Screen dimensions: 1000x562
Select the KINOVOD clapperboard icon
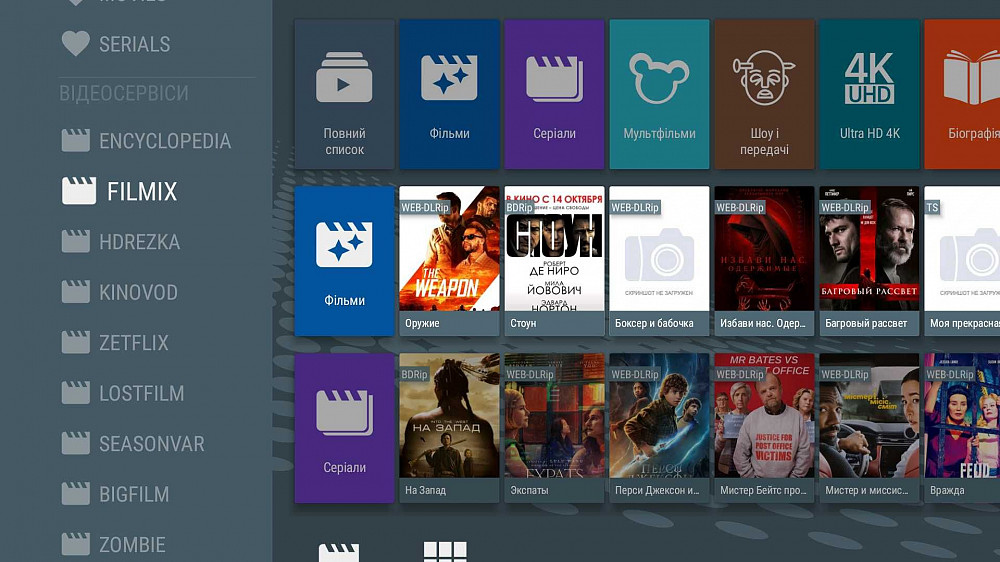(75, 292)
